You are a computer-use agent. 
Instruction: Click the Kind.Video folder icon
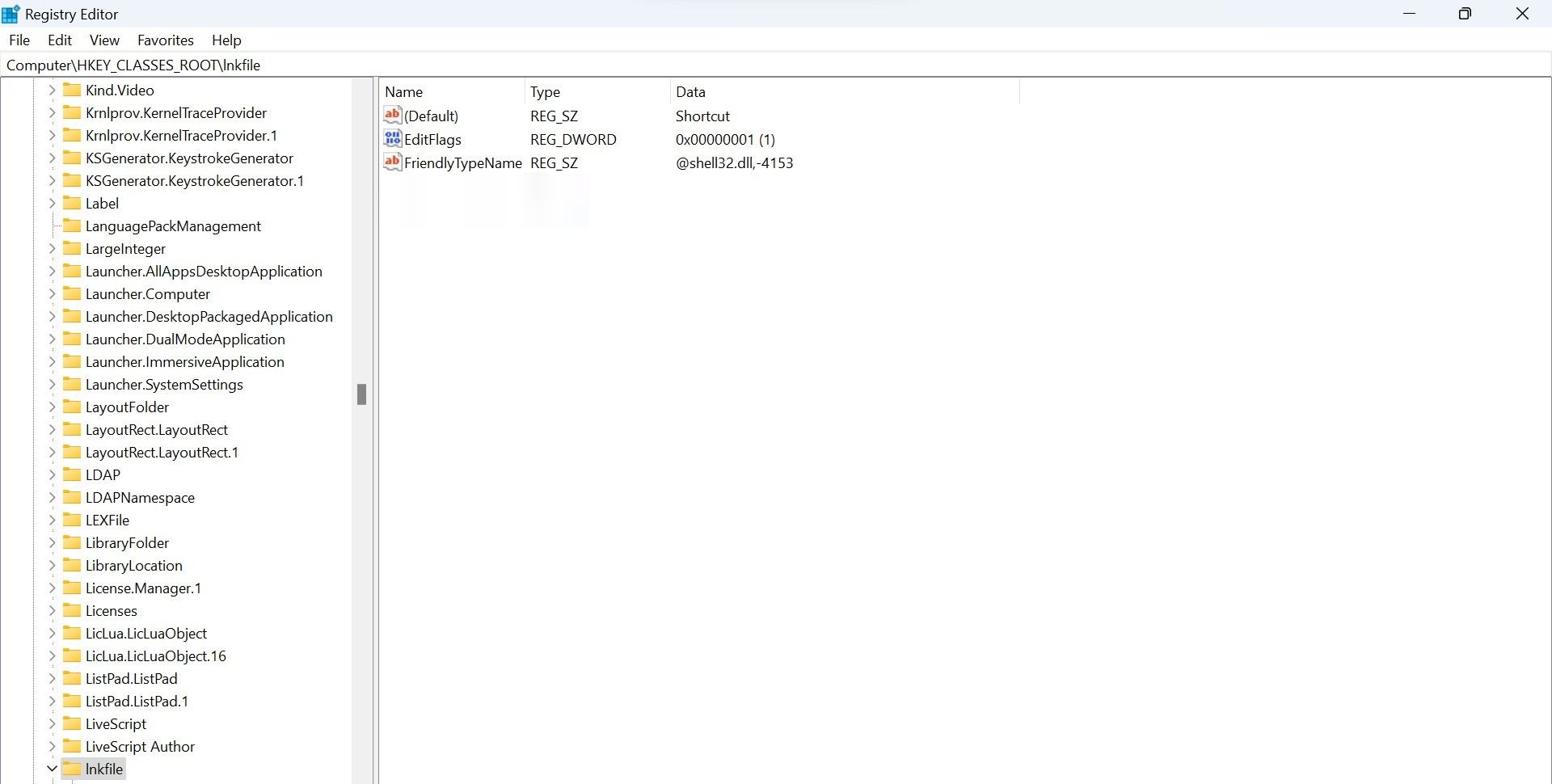coord(72,90)
